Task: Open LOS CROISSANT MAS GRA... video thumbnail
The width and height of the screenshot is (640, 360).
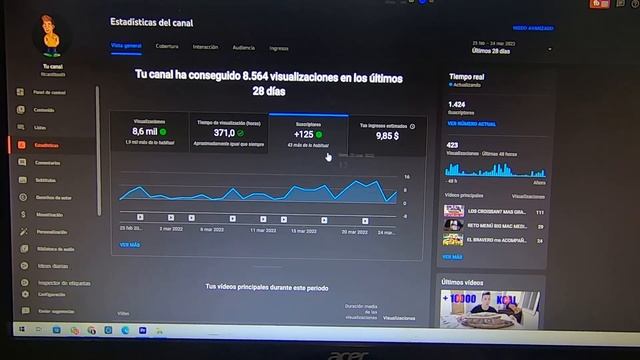Action: [454, 211]
